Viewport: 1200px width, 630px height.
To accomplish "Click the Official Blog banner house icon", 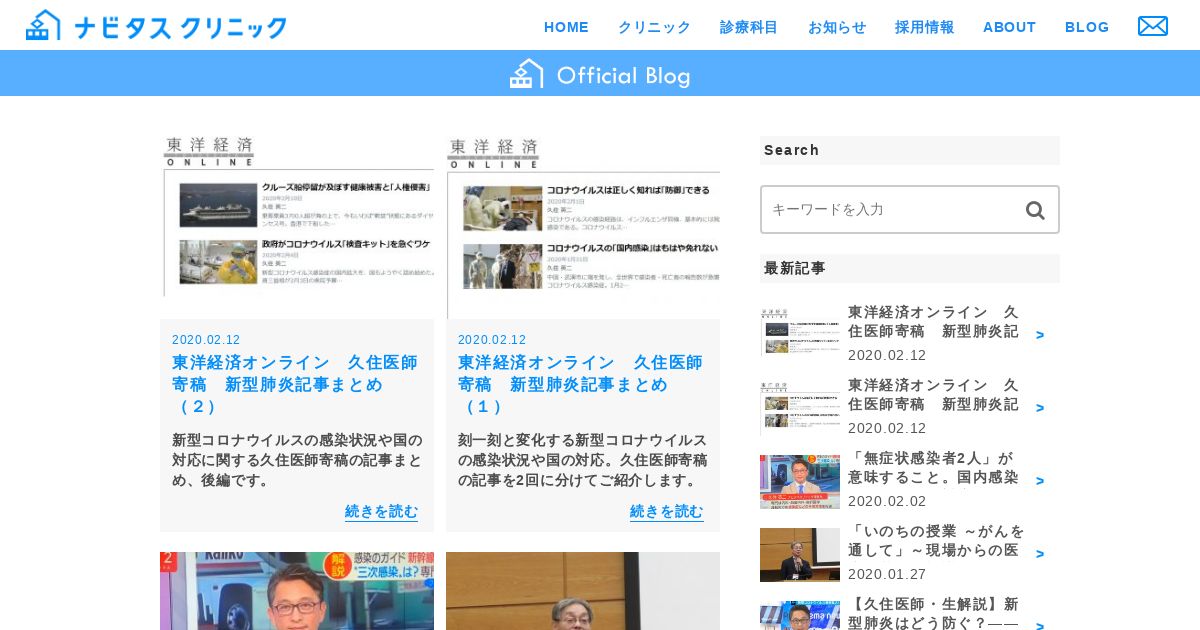I will click(x=527, y=73).
